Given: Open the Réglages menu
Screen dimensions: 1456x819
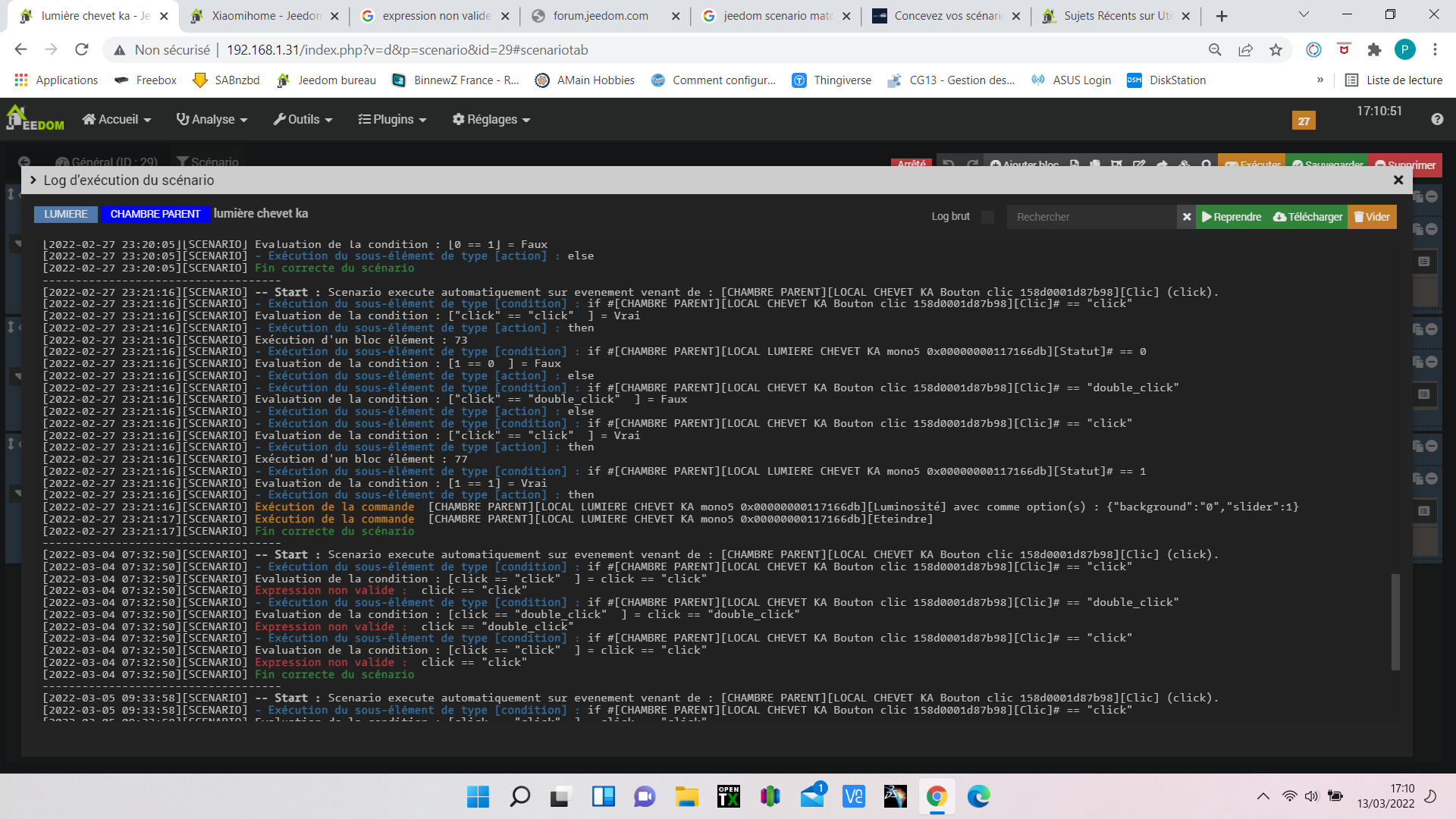Looking at the screenshot, I should pyautogui.click(x=491, y=120).
